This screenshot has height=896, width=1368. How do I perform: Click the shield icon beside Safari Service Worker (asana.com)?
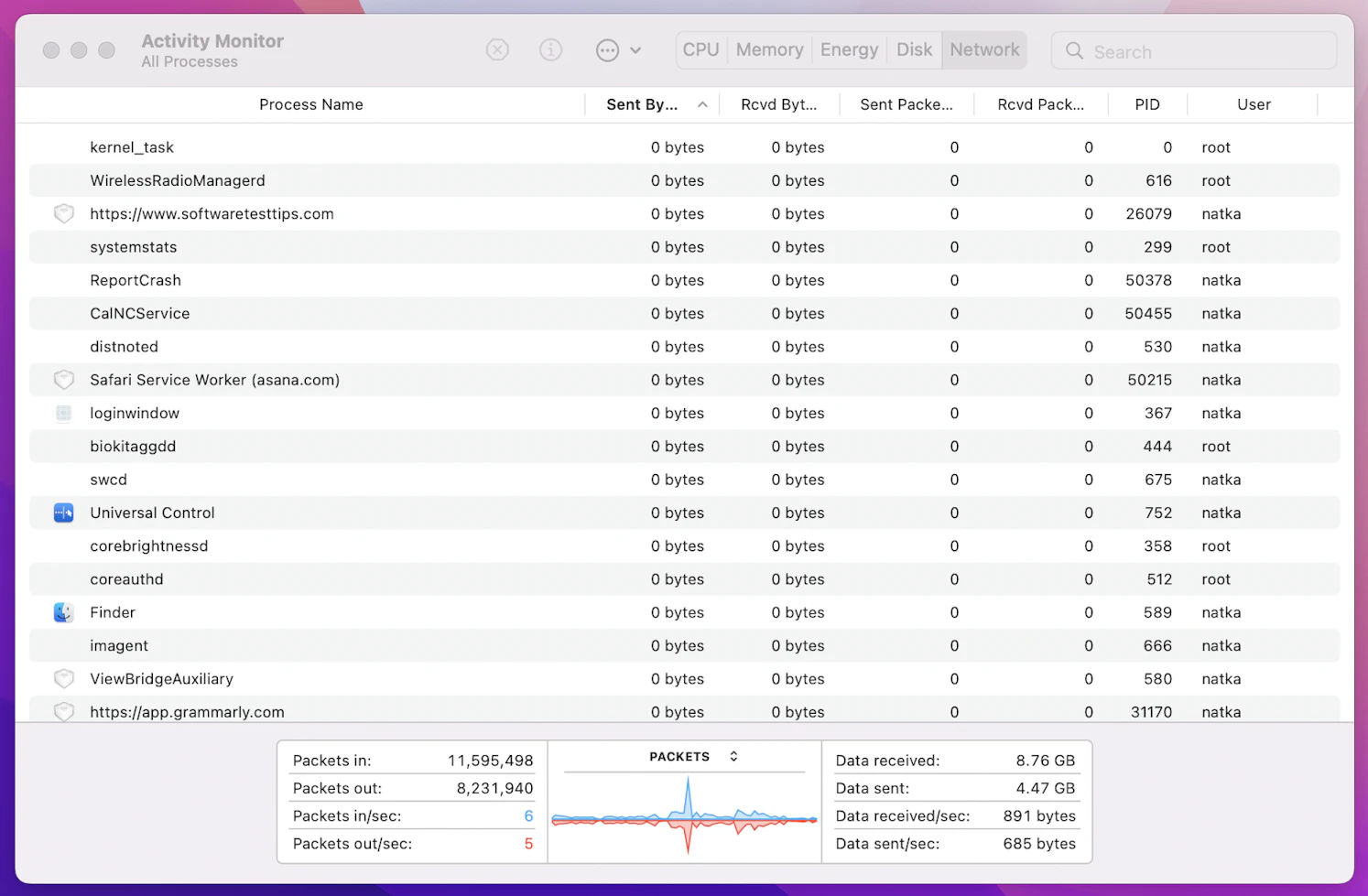tap(63, 380)
